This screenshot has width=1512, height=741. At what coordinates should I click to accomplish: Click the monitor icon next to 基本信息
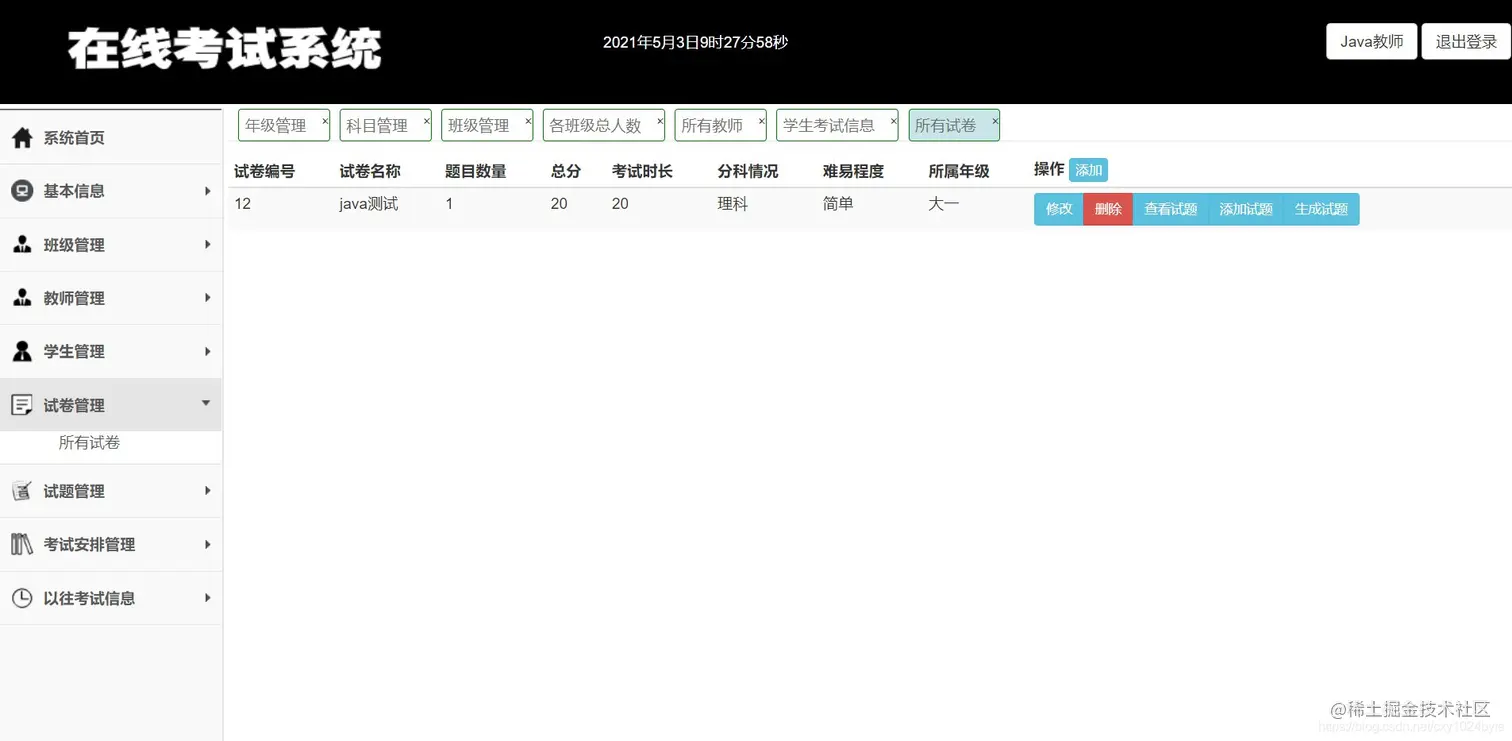coord(22,191)
